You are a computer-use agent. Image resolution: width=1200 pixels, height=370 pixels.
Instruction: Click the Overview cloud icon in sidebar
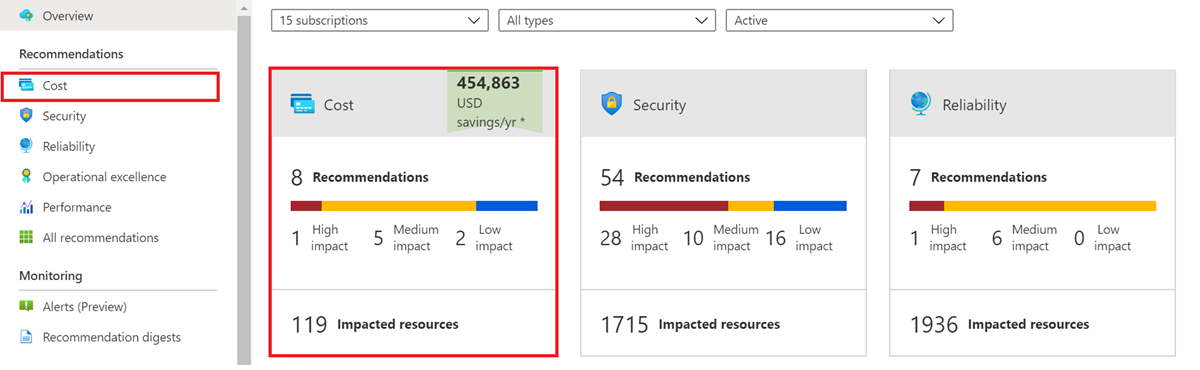tap(26, 16)
